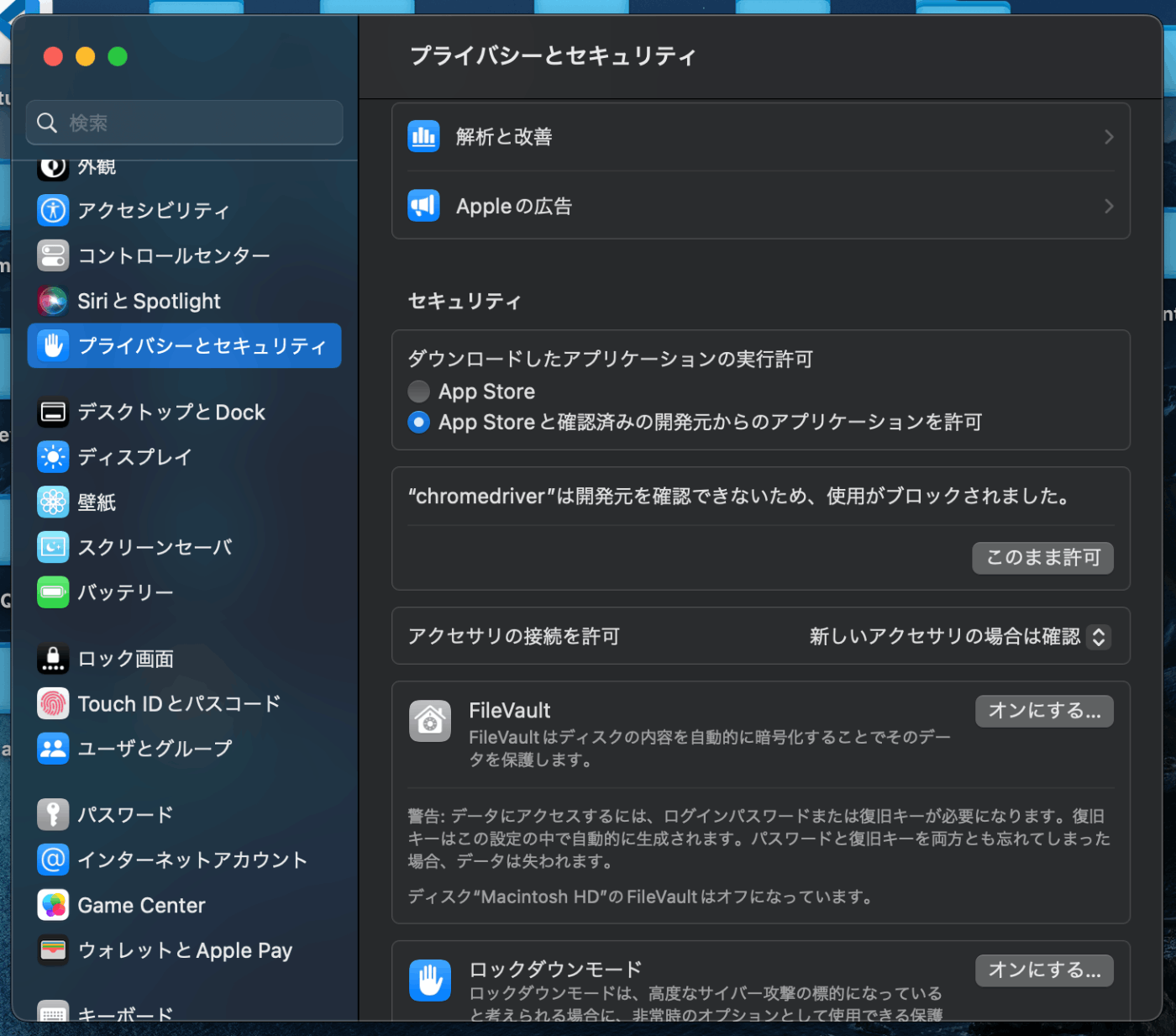This screenshot has height=1036, width=1176.
Task: Select the Control Center (コントロールセンター) icon
Action: (x=53, y=255)
